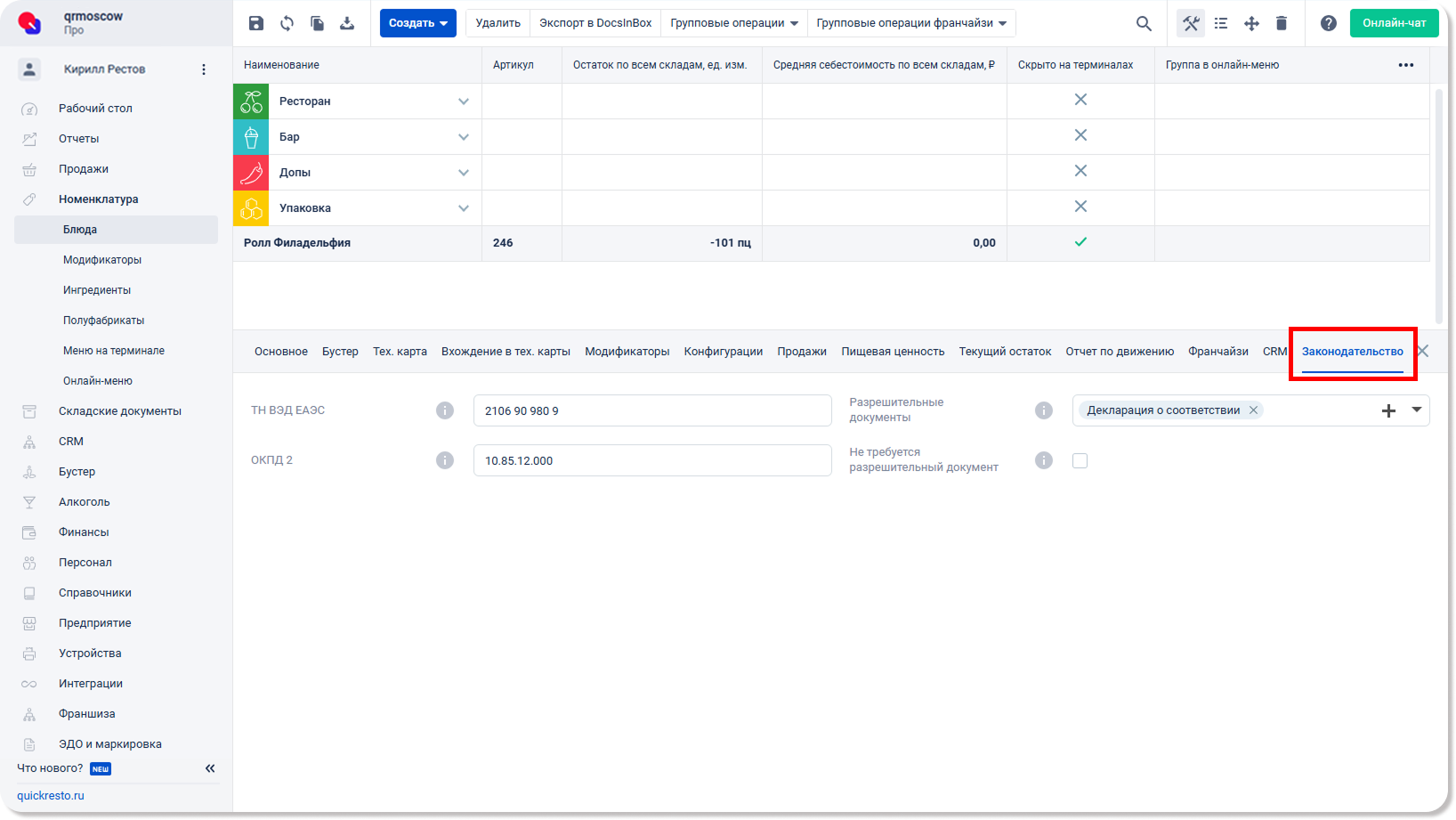This screenshot has width=1456, height=820.
Task: Click the info icon next to ОКПД 2
Action: (x=445, y=460)
